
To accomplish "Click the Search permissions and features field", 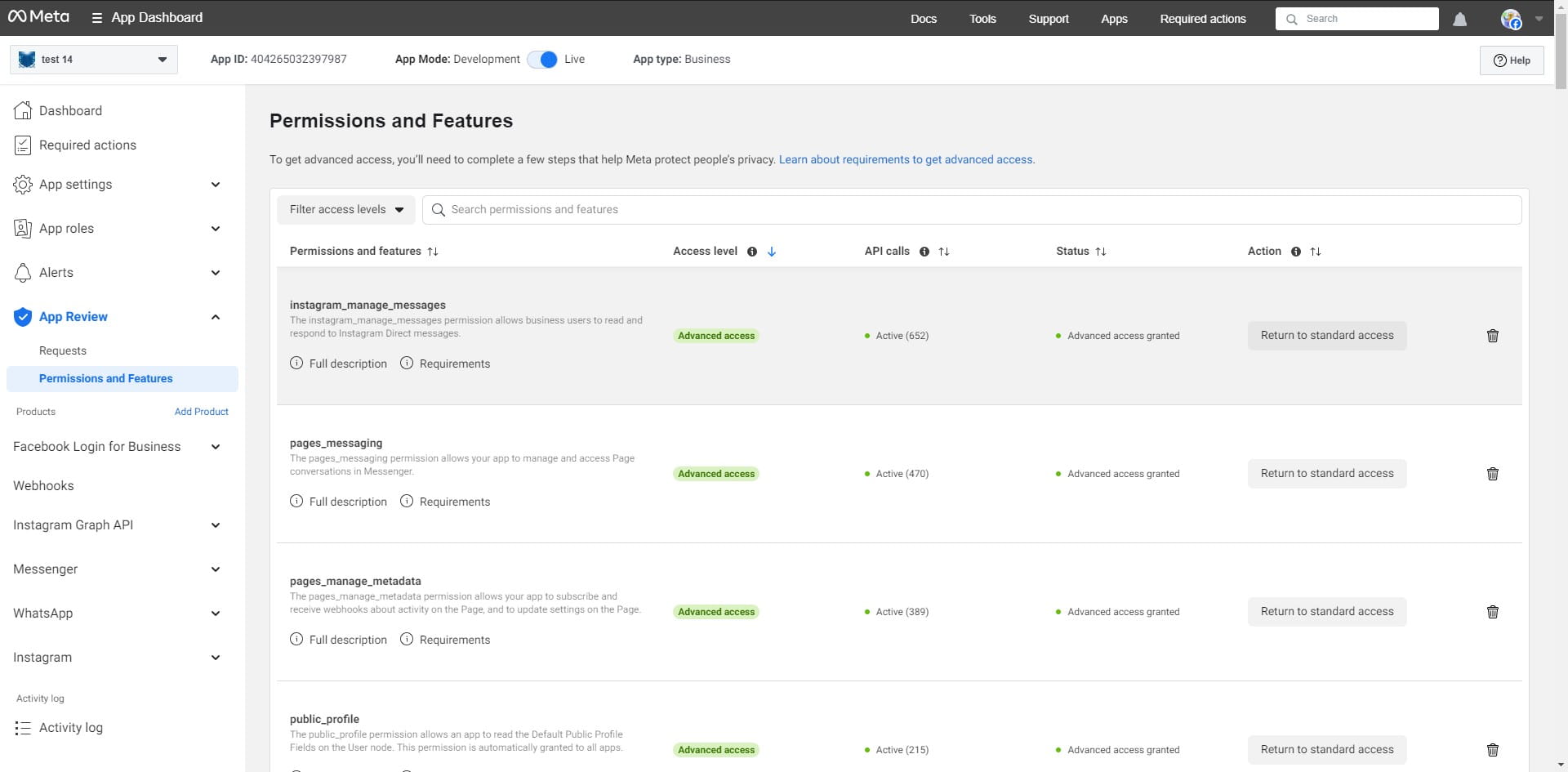I will point(972,210).
